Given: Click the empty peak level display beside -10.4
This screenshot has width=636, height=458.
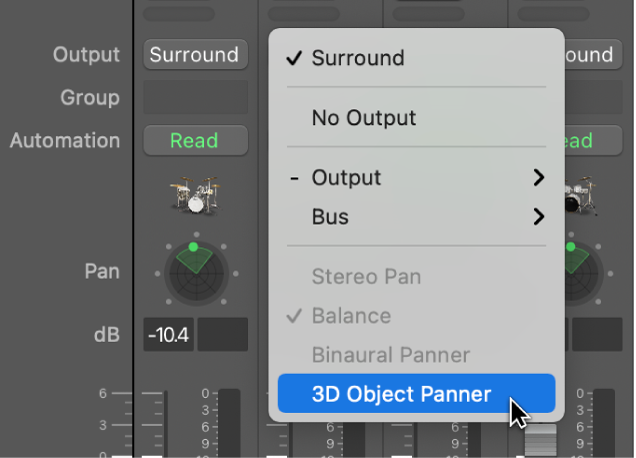Looking at the screenshot, I should pos(222,334).
